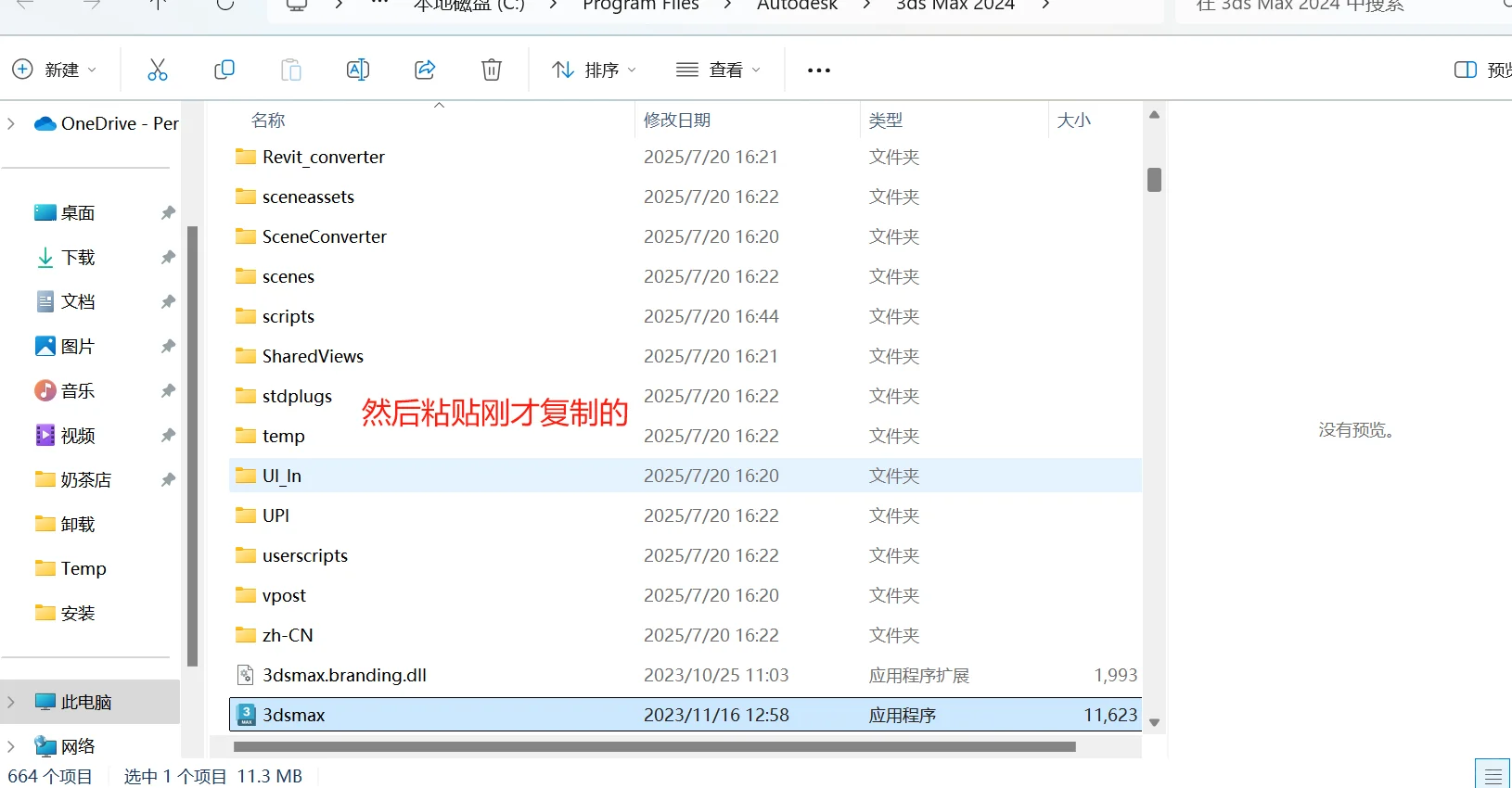The image size is (1512, 788).
Task: Select the sceneassets folder
Action: click(x=685, y=197)
